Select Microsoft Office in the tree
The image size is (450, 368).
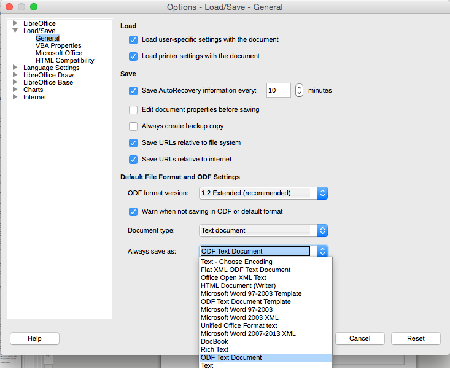click(x=59, y=53)
